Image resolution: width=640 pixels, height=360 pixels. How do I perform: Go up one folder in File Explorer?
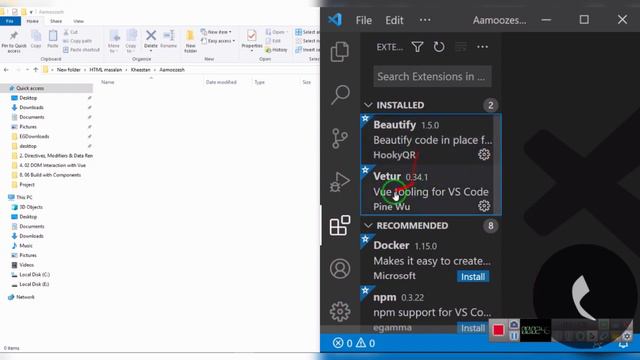point(36,70)
